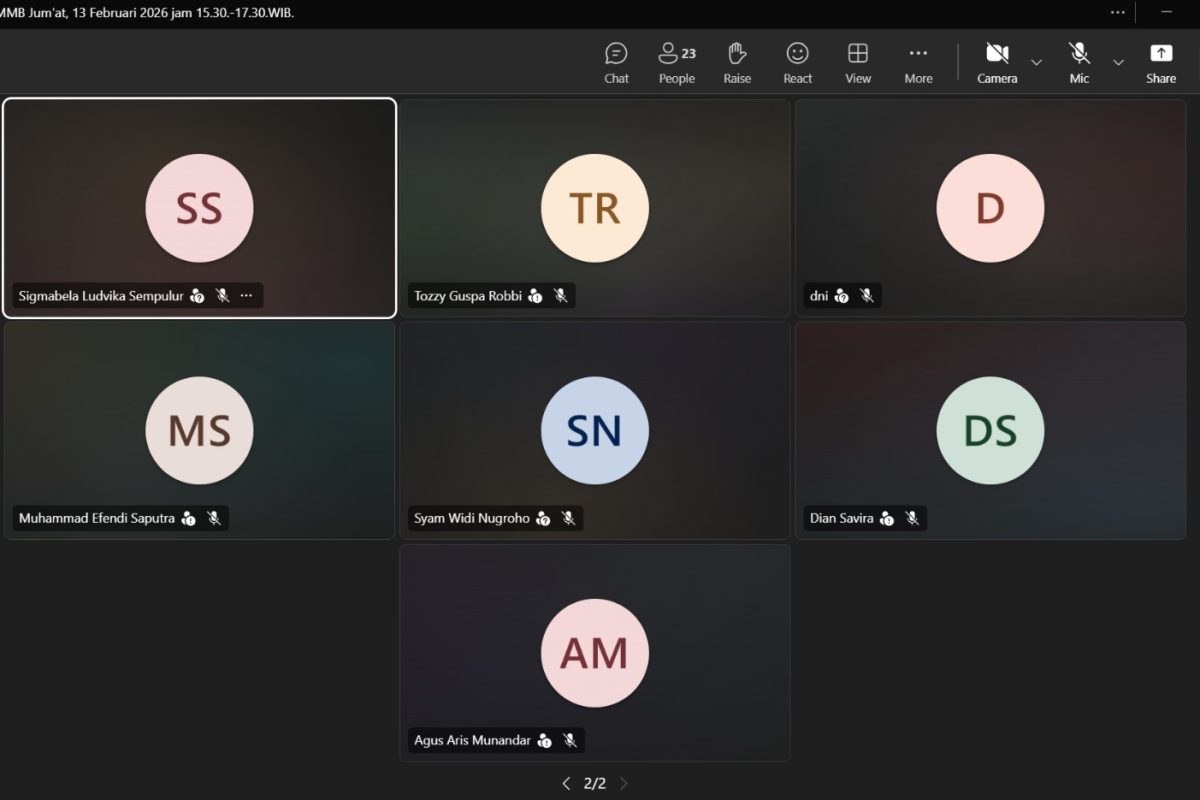Open the React emoji menu

click(x=797, y=63)
